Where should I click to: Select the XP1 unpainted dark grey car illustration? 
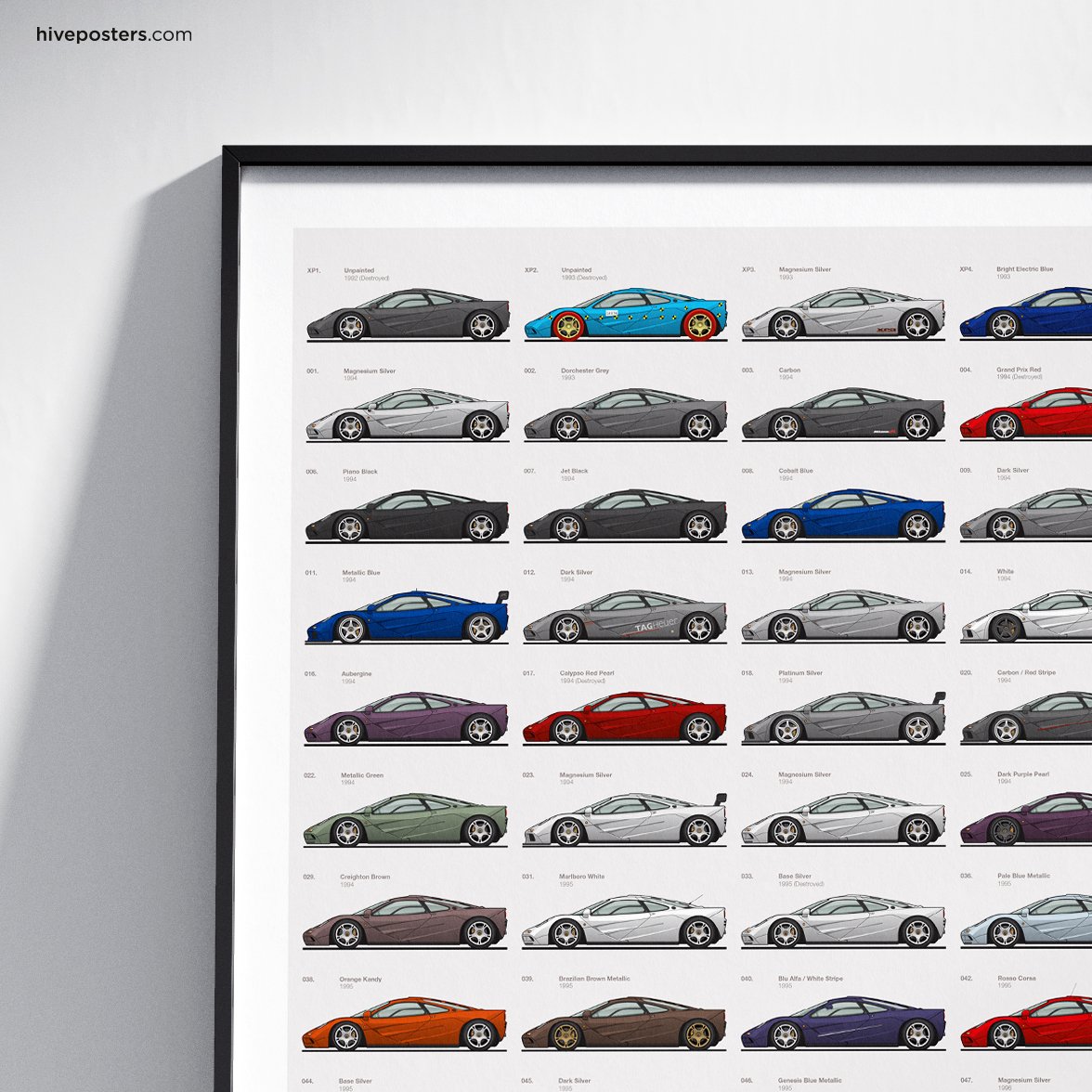[x=409, y=314]
